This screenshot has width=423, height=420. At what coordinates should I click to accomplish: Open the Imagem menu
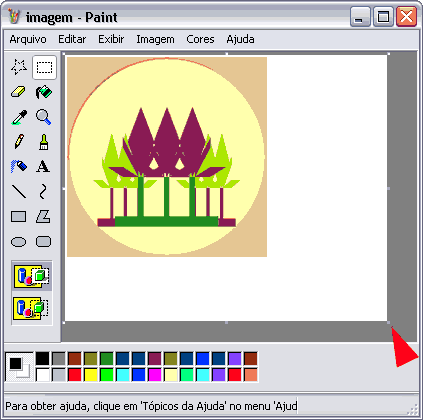[155, 39]
